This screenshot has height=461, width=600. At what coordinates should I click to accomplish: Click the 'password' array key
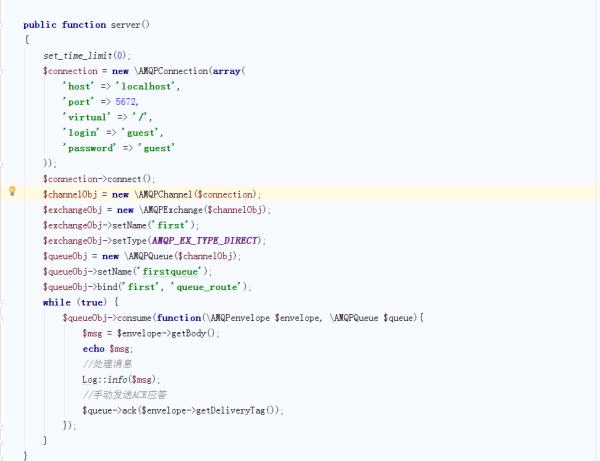coord(89,148)
